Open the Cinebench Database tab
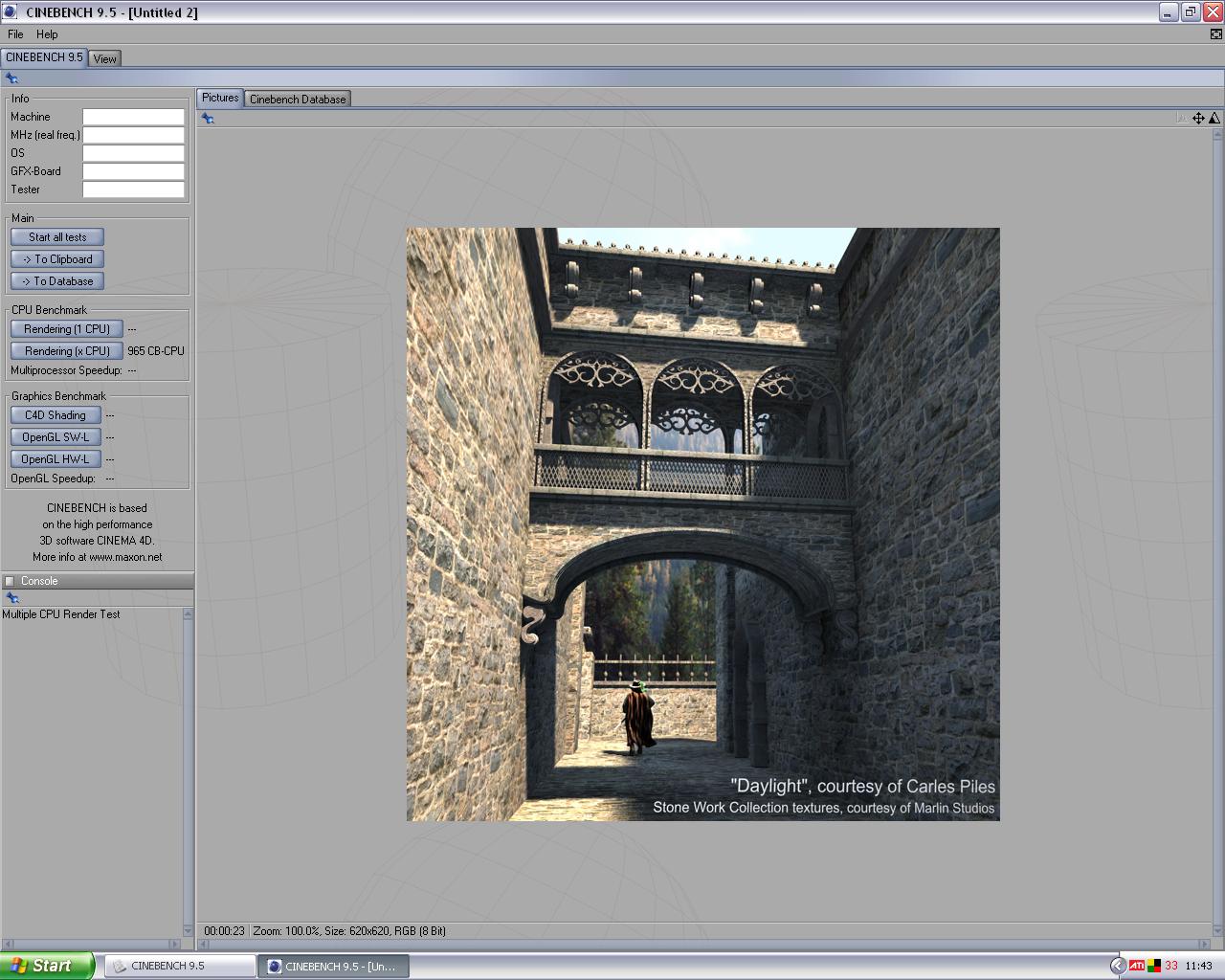The width and height of the screenshot is (1225, 980). [298, 99]
